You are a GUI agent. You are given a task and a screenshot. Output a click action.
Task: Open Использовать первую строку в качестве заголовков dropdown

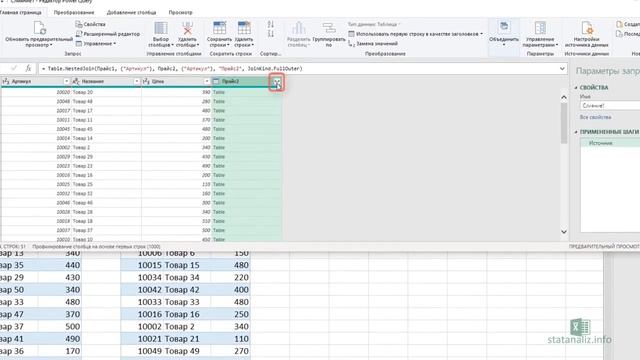click(x=416, y=34)
